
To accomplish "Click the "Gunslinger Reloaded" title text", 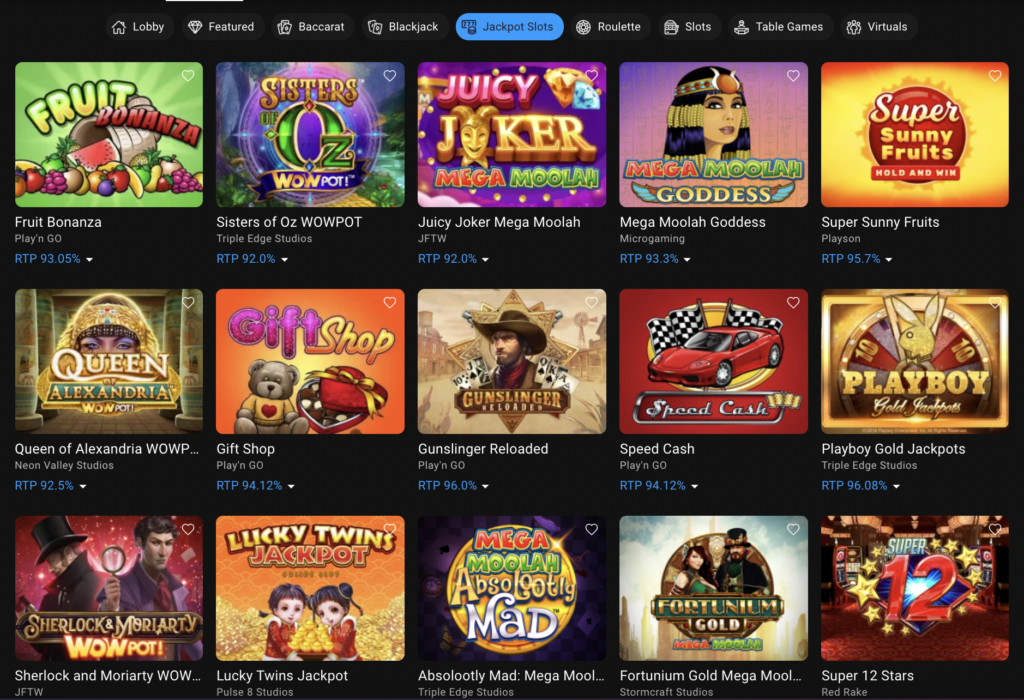I will (x=483, y=449).
